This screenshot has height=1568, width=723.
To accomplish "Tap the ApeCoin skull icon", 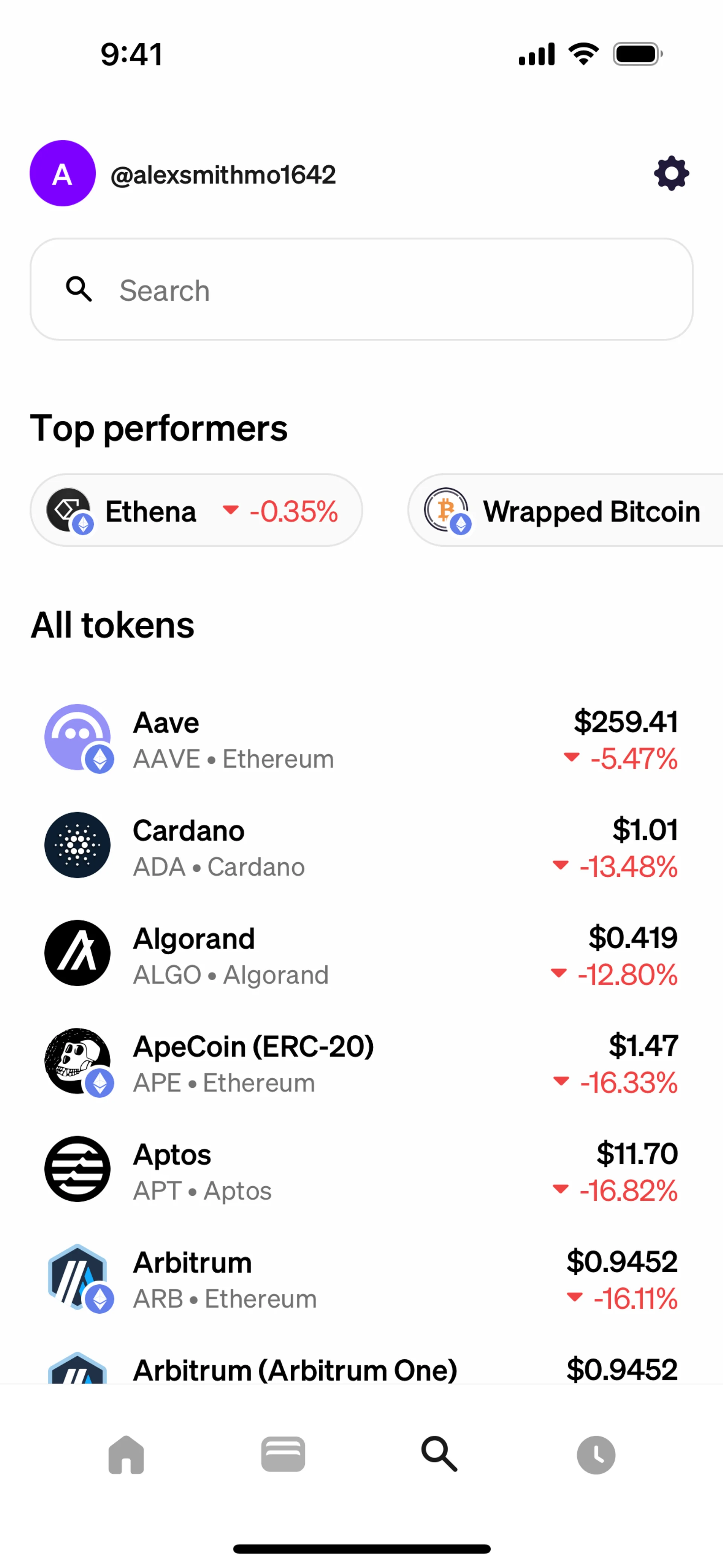I will (x=77, y=1061).
